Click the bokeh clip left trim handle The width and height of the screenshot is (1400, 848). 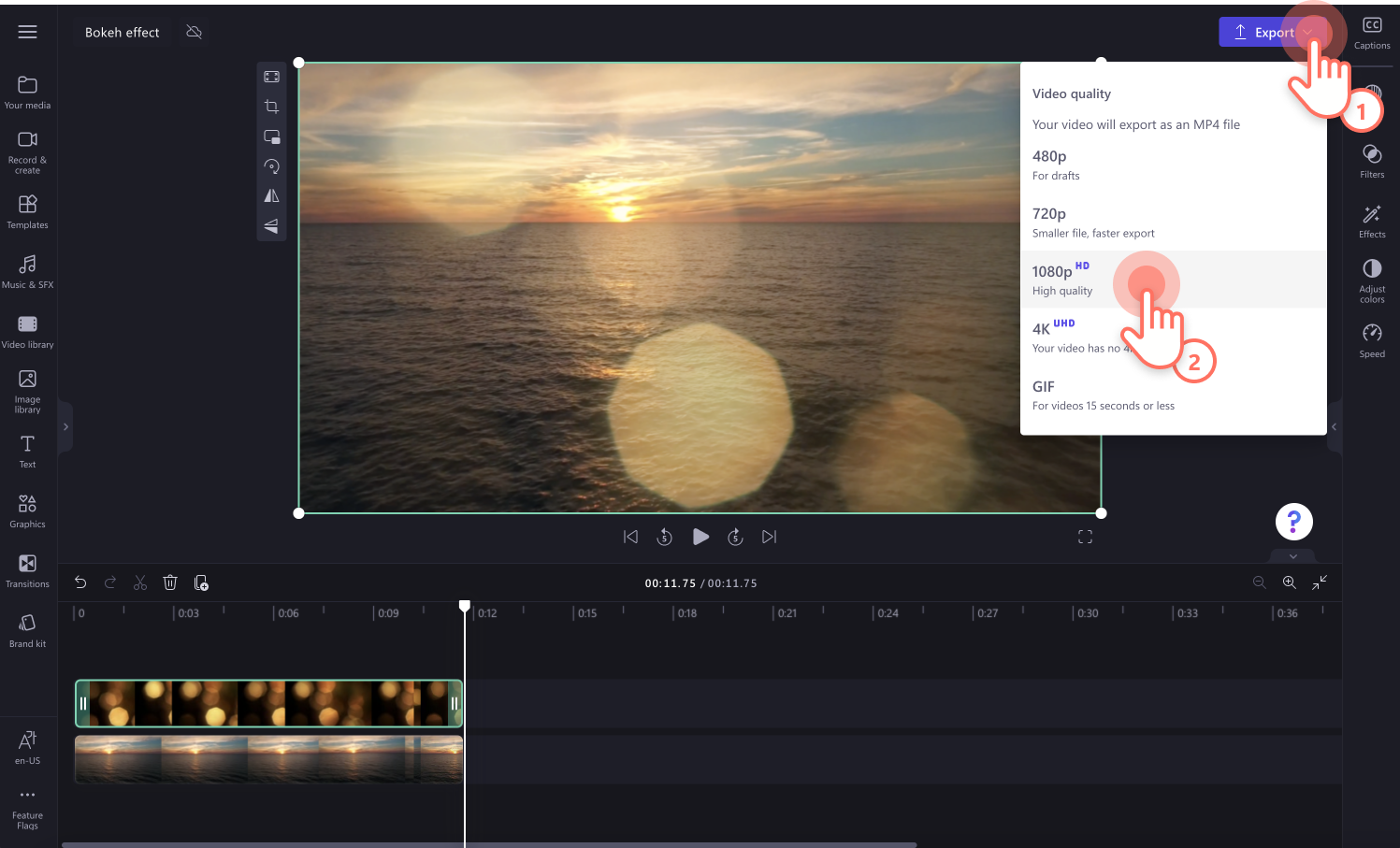[x=82, y=703]
